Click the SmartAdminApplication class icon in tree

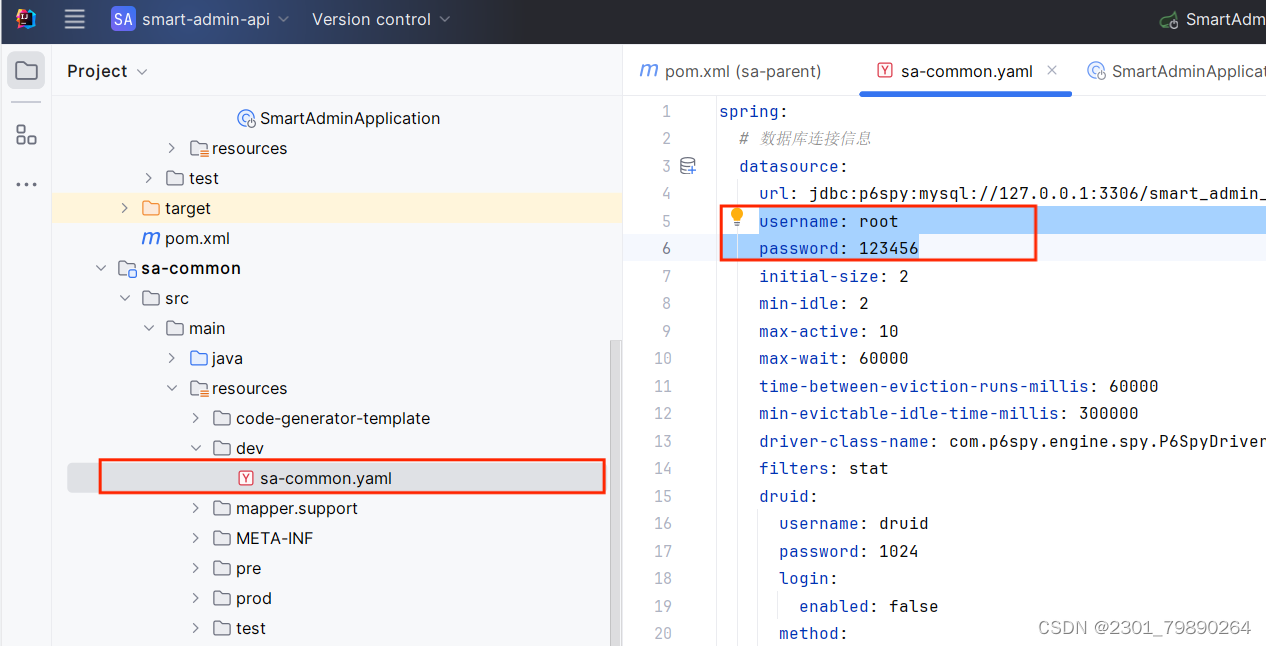click(x=246, y=118)
